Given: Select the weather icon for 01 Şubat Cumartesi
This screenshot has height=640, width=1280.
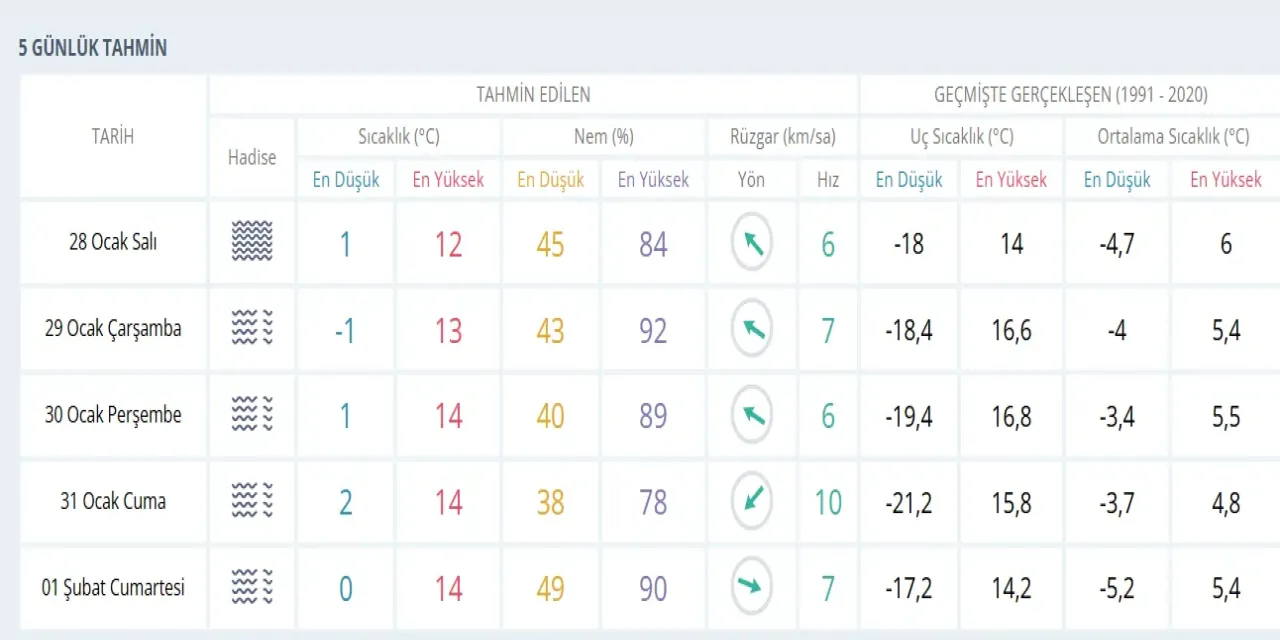Looking at the screenshot, I should click(252, 587).
